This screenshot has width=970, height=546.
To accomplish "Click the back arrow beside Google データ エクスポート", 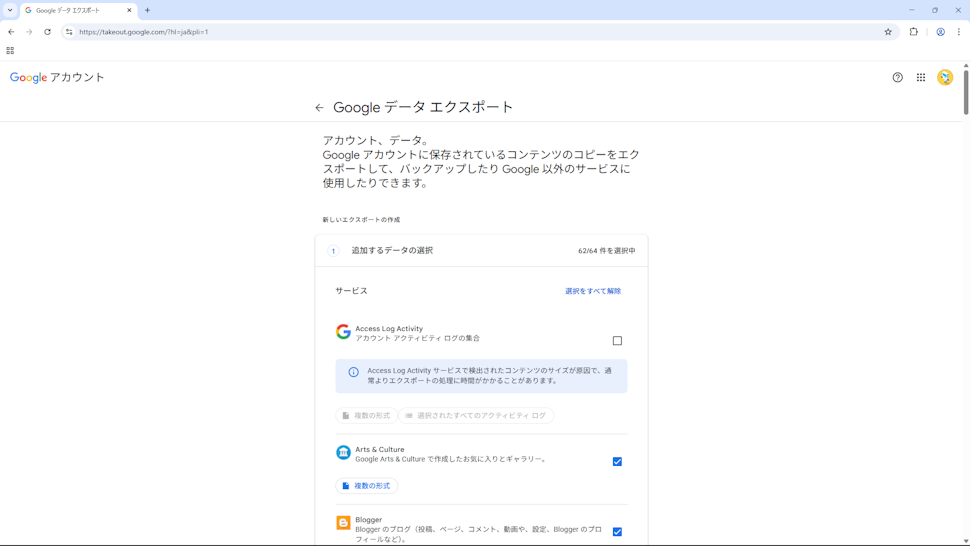I will [319, 108].
